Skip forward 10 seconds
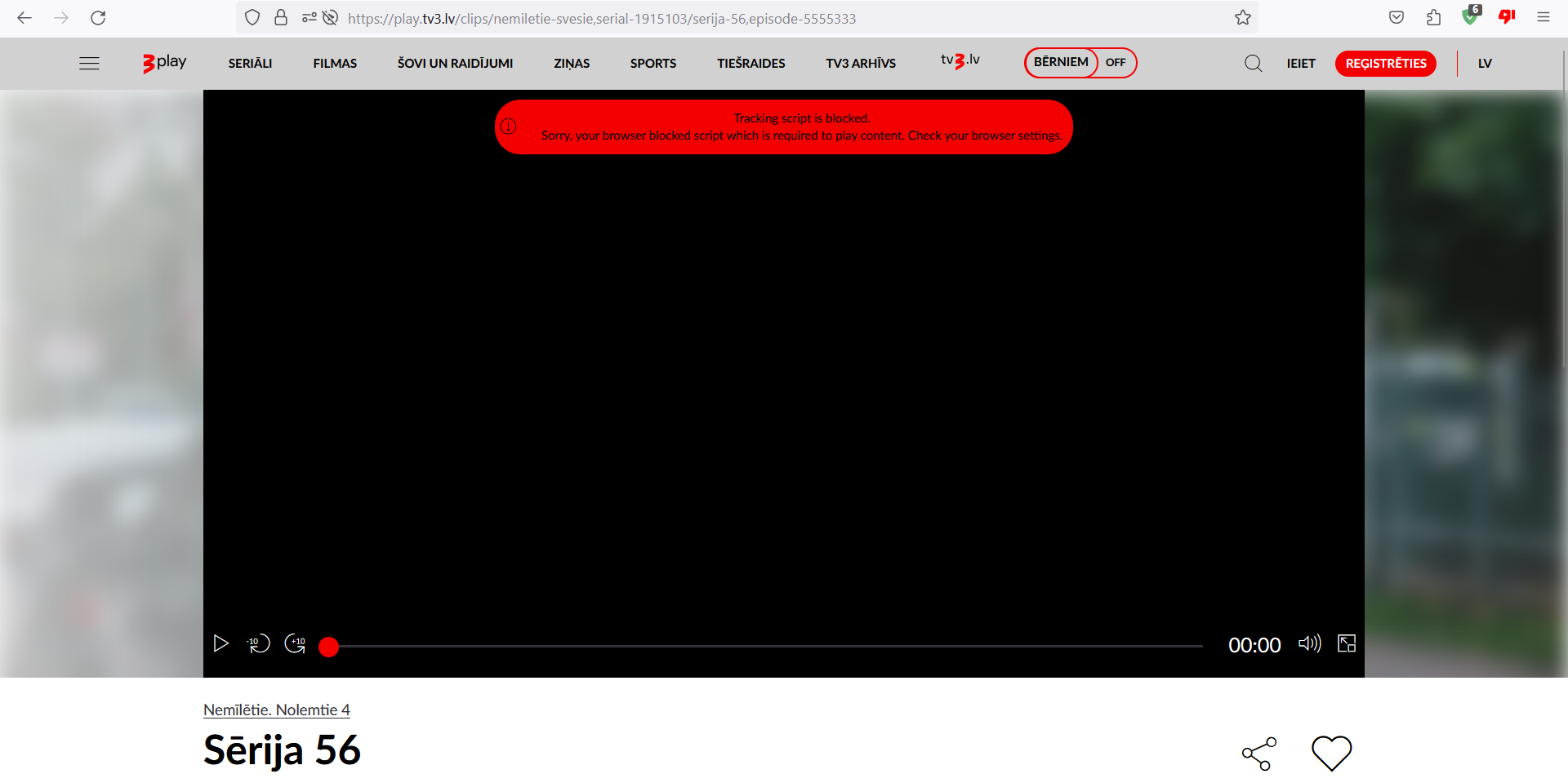Image resolution: width=1568 pixels, height=783 pixels. (x=295, y=644)
